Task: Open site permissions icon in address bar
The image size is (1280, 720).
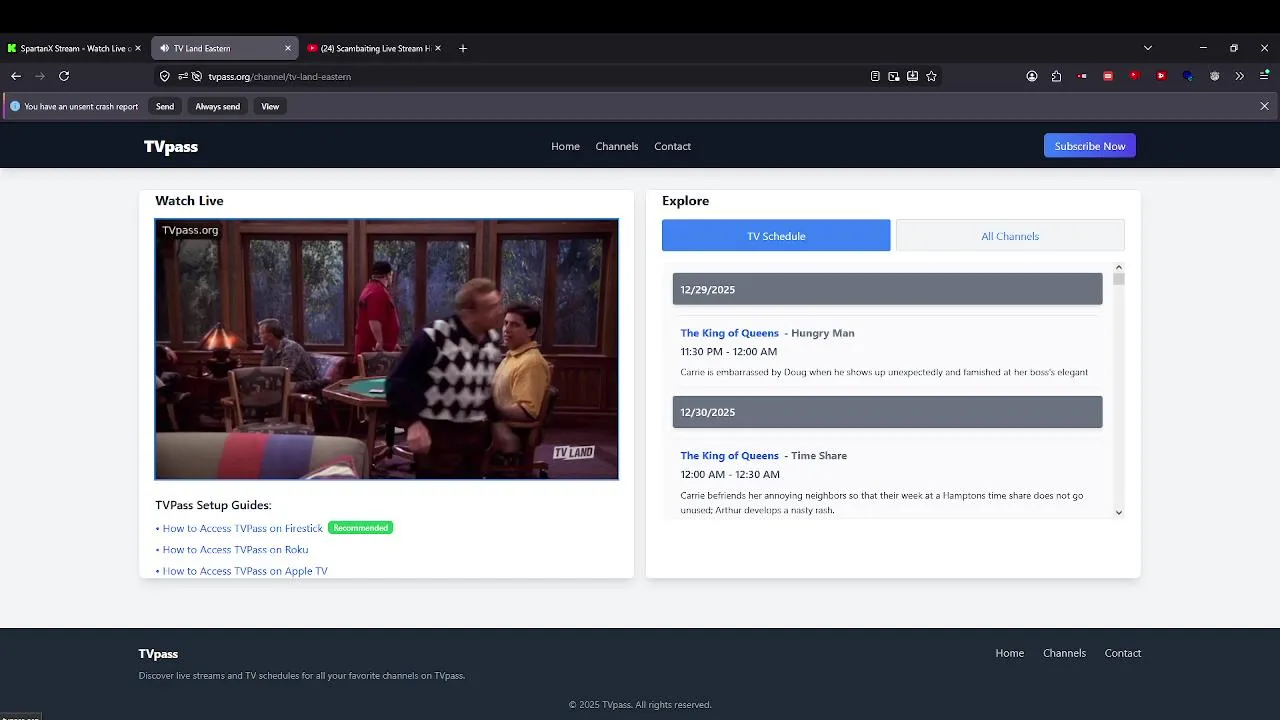Action: pos(183,76)
